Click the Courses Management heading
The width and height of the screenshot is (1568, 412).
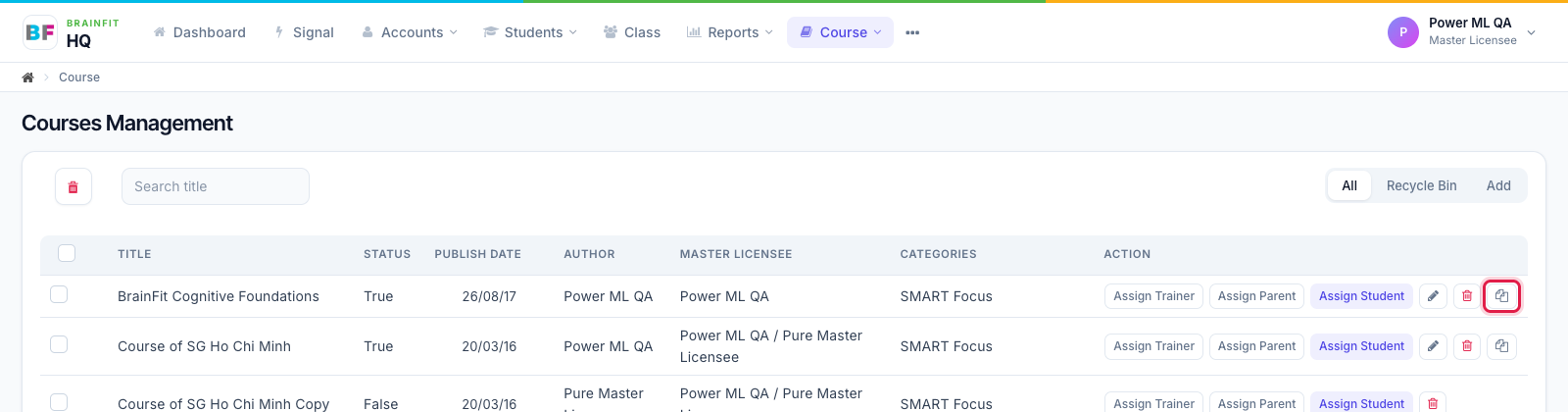[x=127, y=123]
